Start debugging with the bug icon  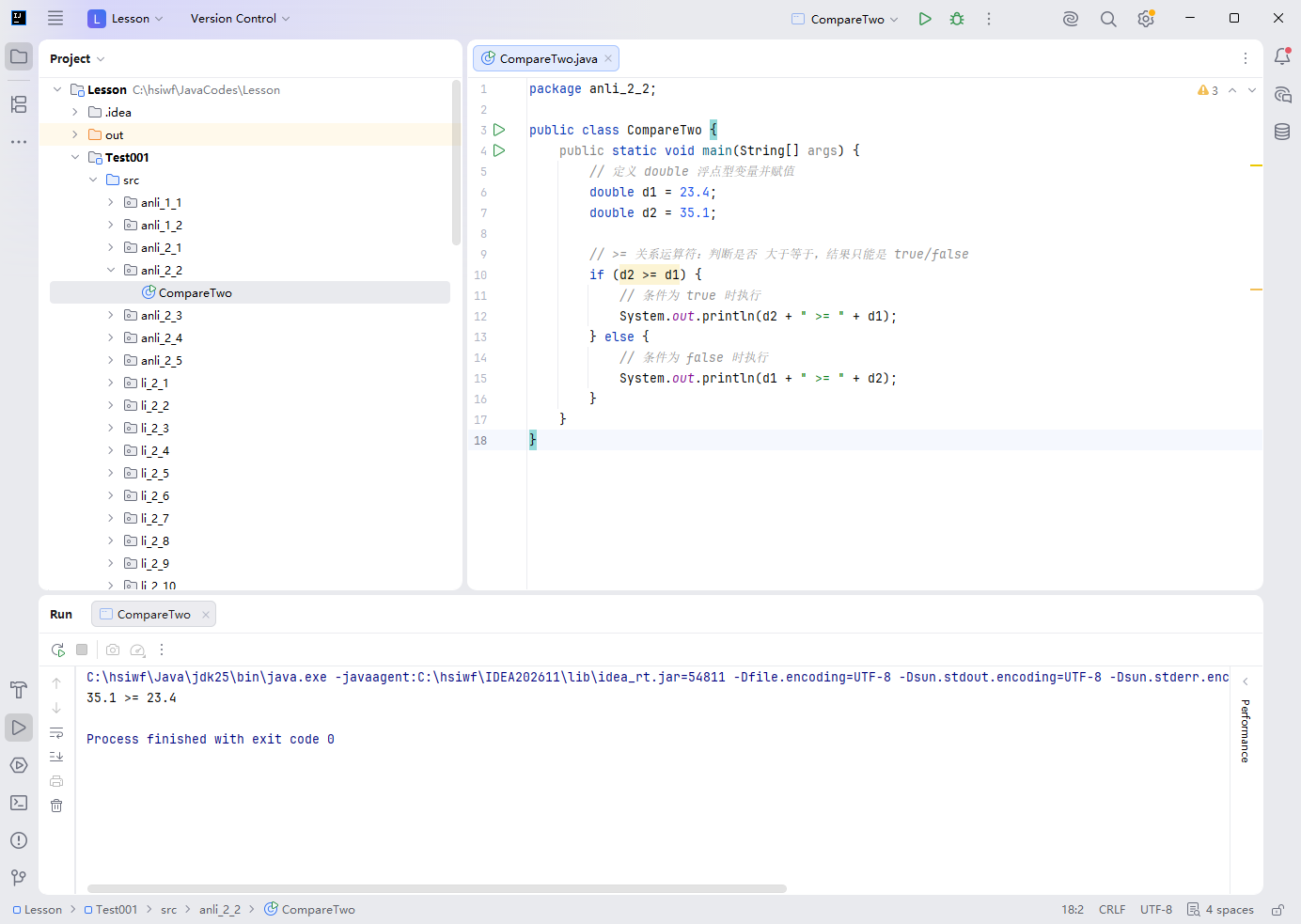pyautogui.click(x=957, y=19)
